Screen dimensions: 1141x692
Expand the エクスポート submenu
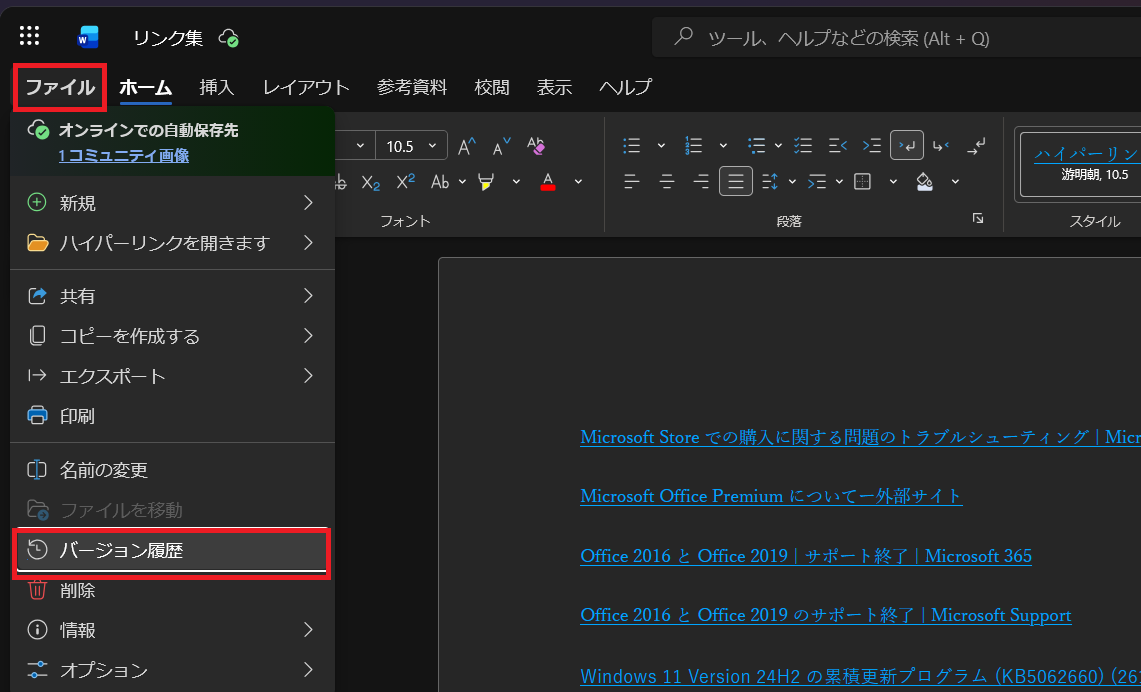point(172,376)
